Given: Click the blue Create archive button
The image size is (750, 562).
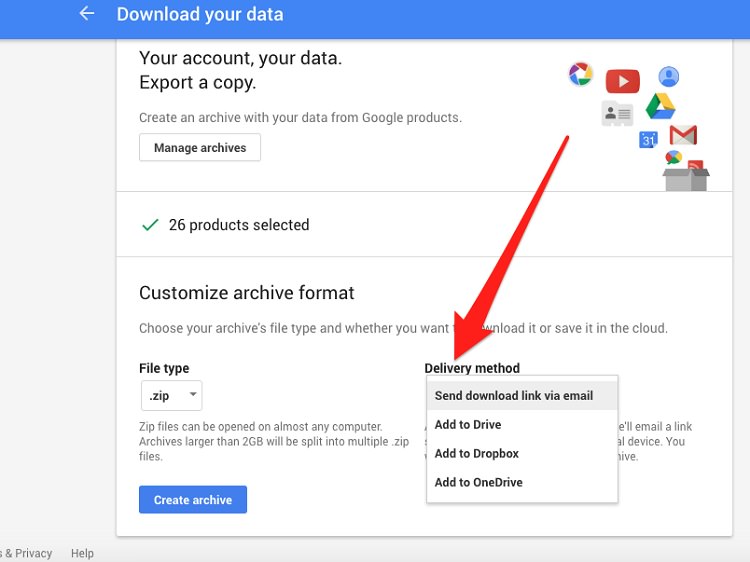Looking at the screenshot, I should pos(193,500).
